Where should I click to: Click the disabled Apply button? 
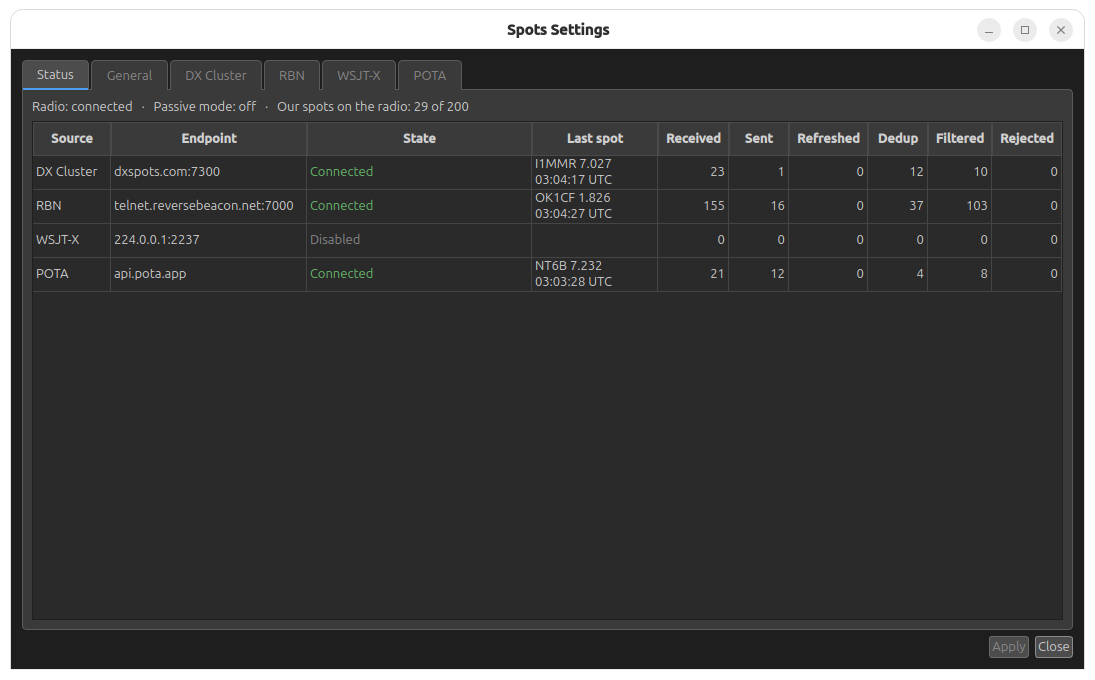coord(1008,646)
